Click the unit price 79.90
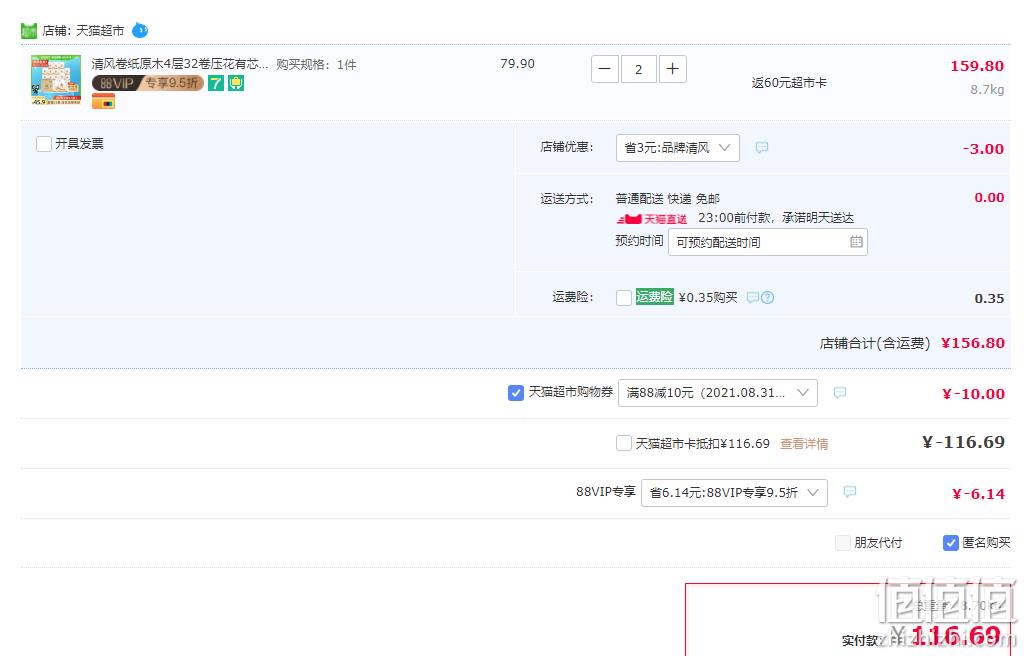 518,63
